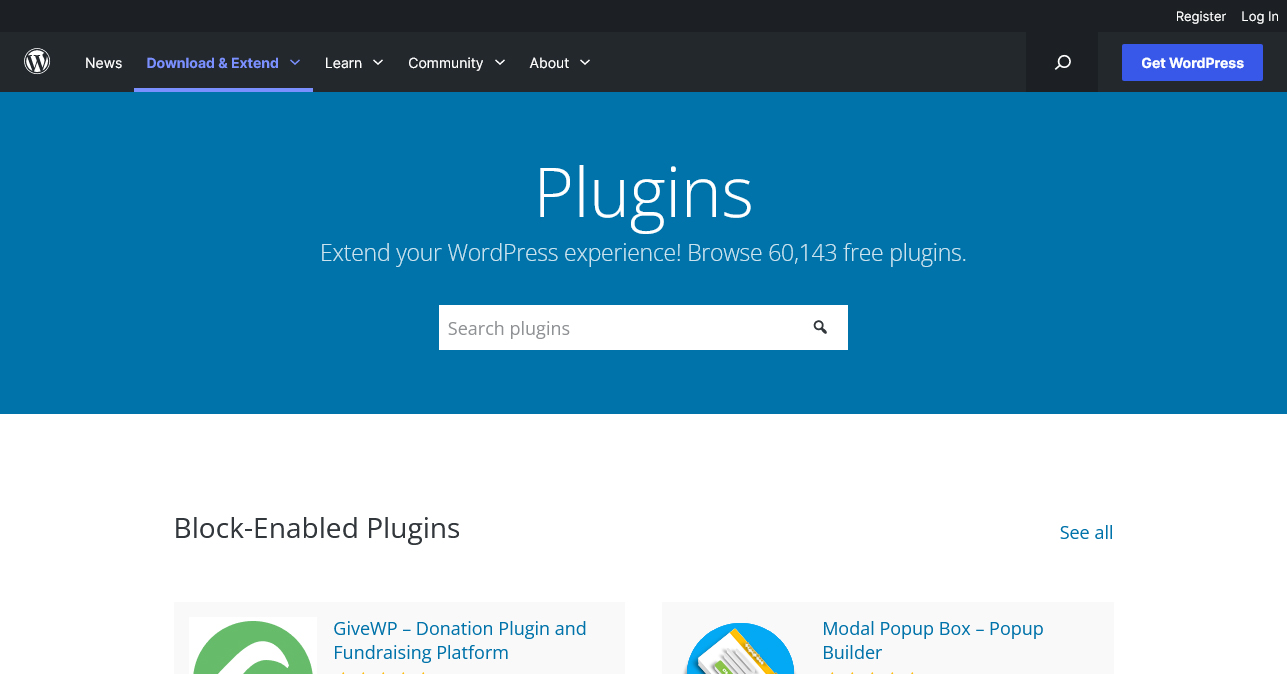Expand the Download & Extend chevron
Screen dimensions: 1287x674
[295, 62]
